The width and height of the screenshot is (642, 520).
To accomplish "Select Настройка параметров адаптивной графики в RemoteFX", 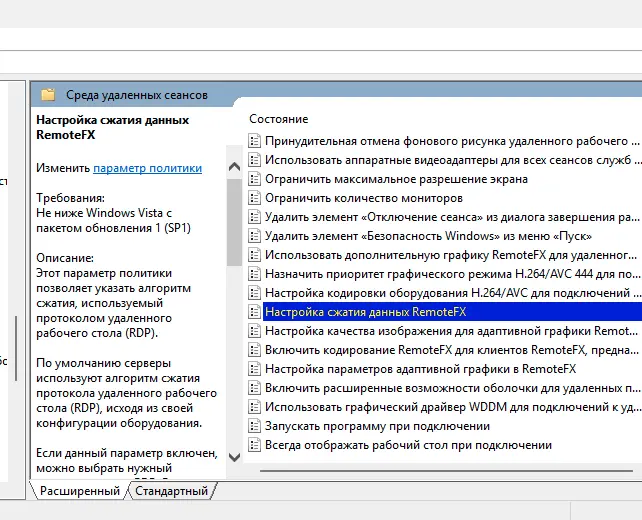I will [420, 369].
